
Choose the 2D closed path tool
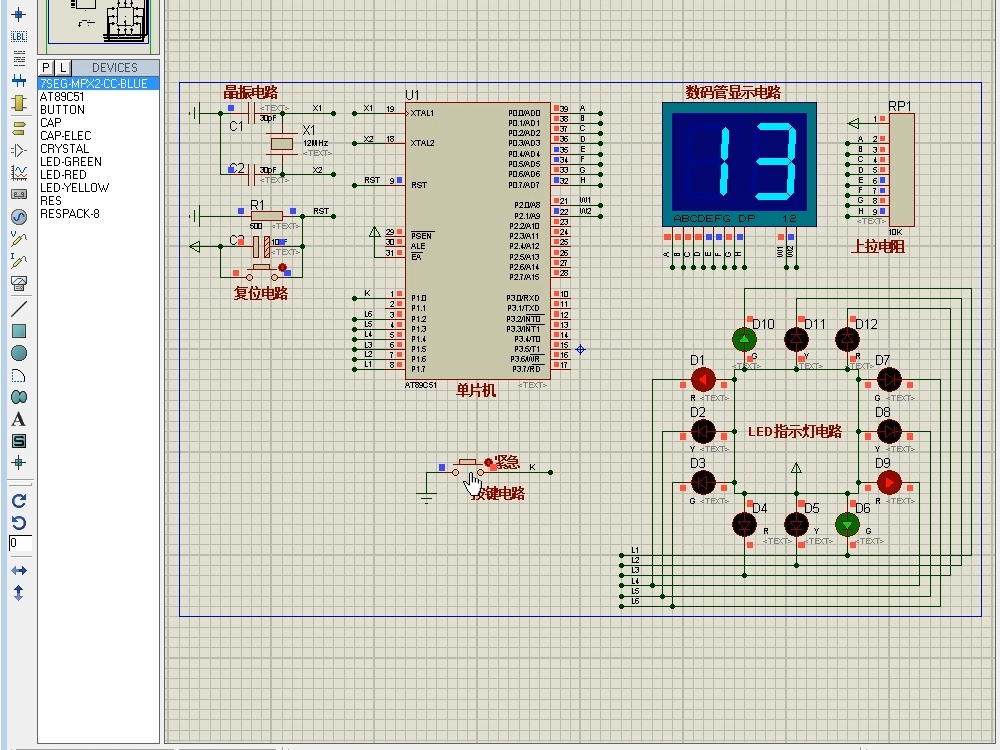pos(19,397)
